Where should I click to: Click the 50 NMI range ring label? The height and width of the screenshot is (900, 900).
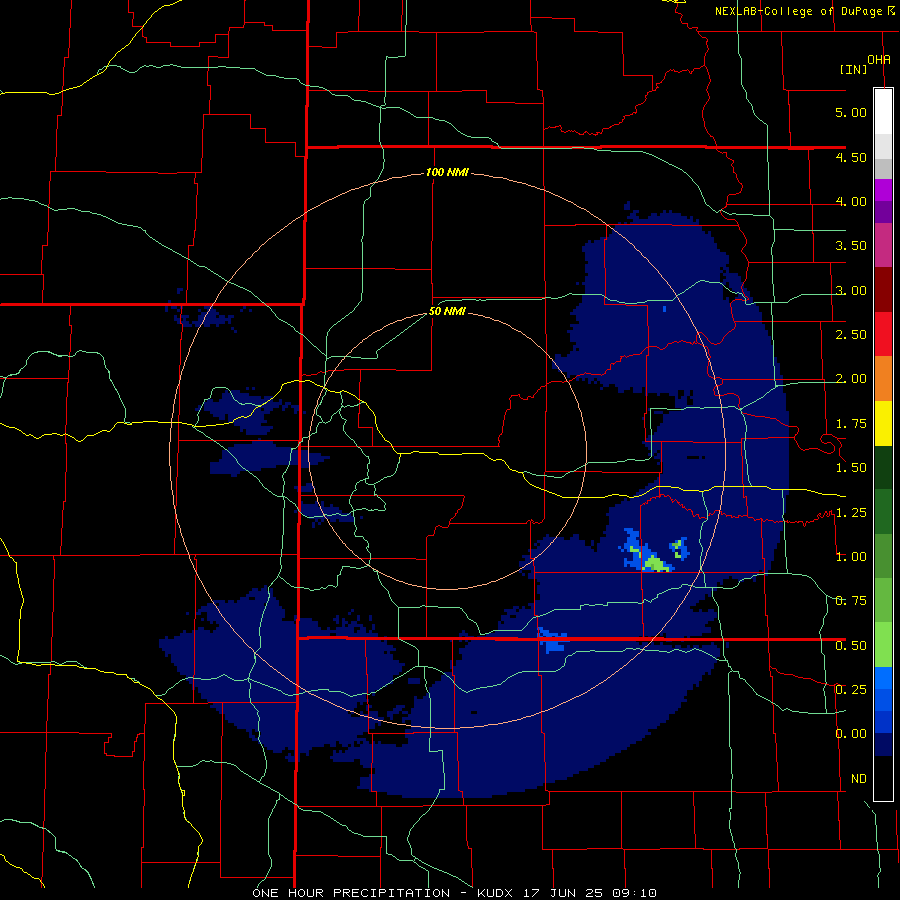click(x=447, y=312)
